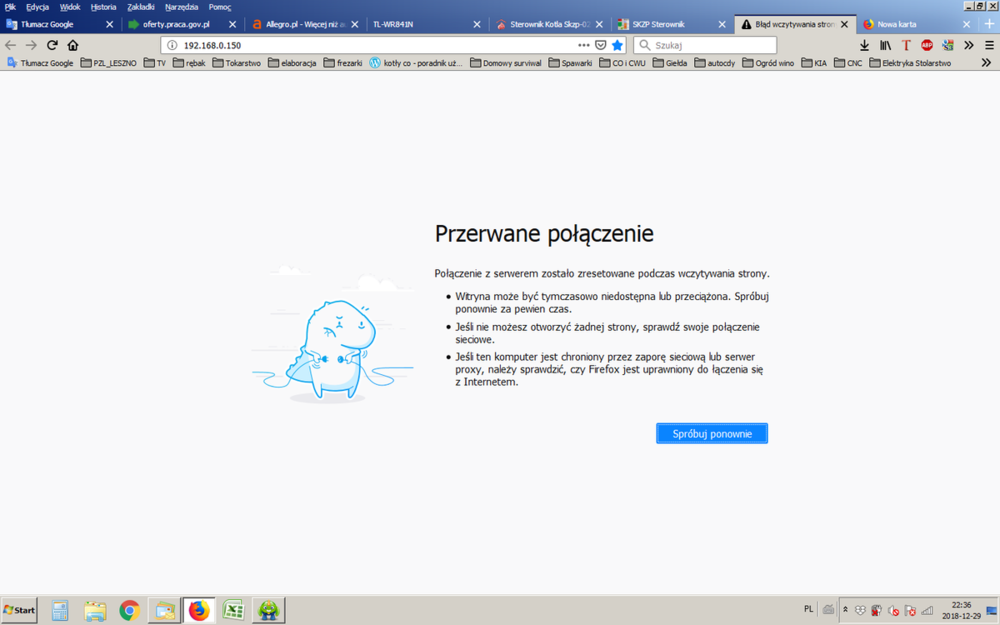Open the Pocket save icon

coord(600,45)
